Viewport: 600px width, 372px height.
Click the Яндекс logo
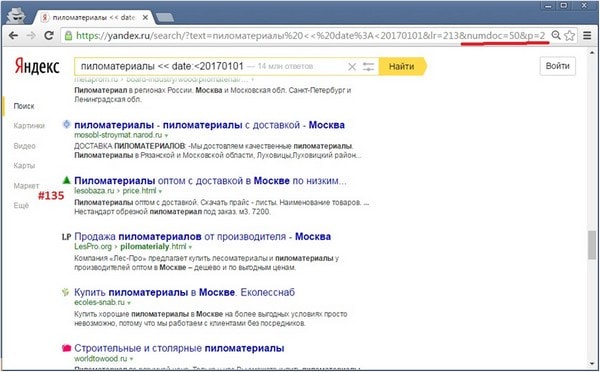(x=37, y=66)
